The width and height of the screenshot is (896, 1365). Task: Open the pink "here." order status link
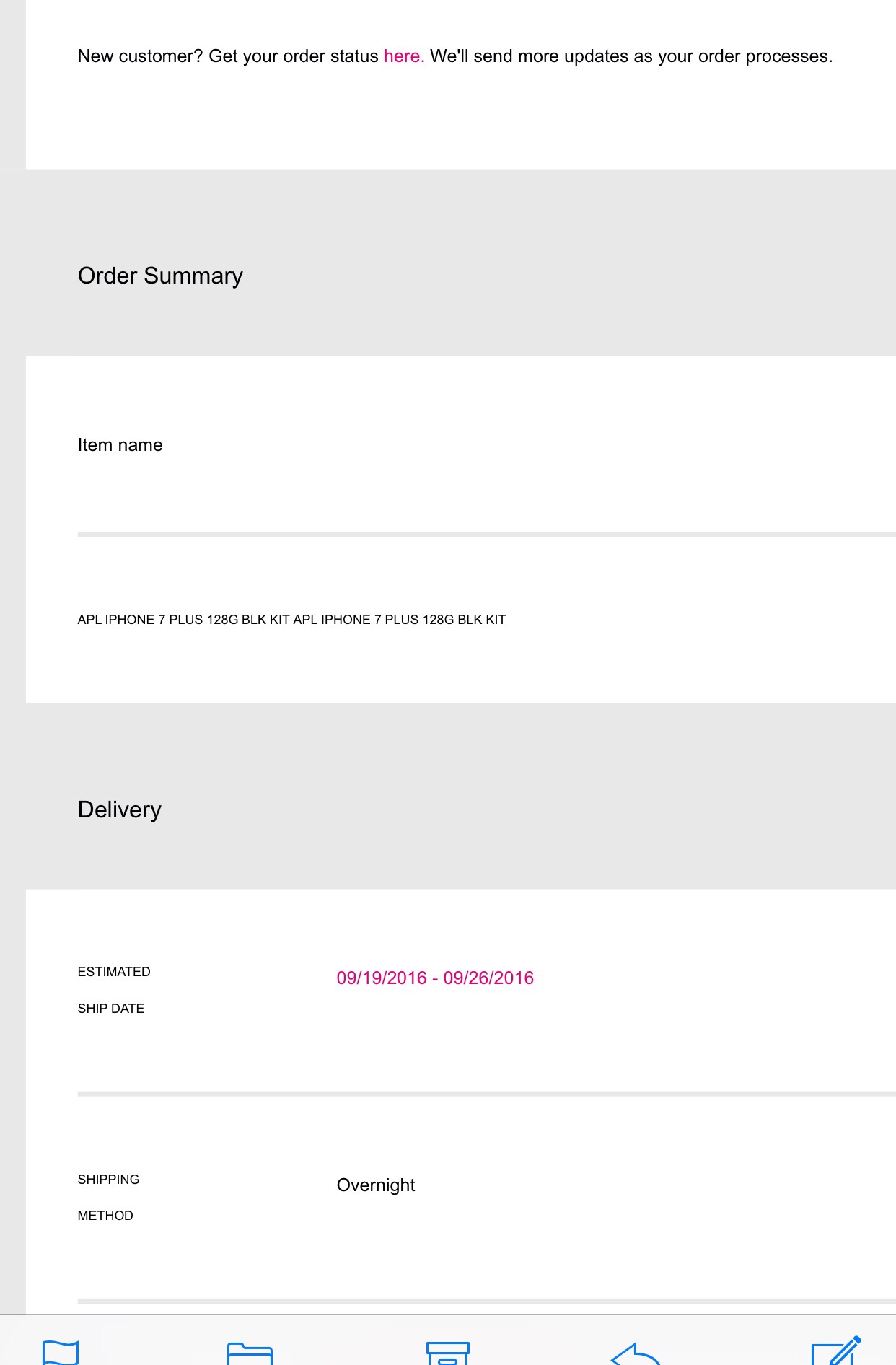(403, 56)
